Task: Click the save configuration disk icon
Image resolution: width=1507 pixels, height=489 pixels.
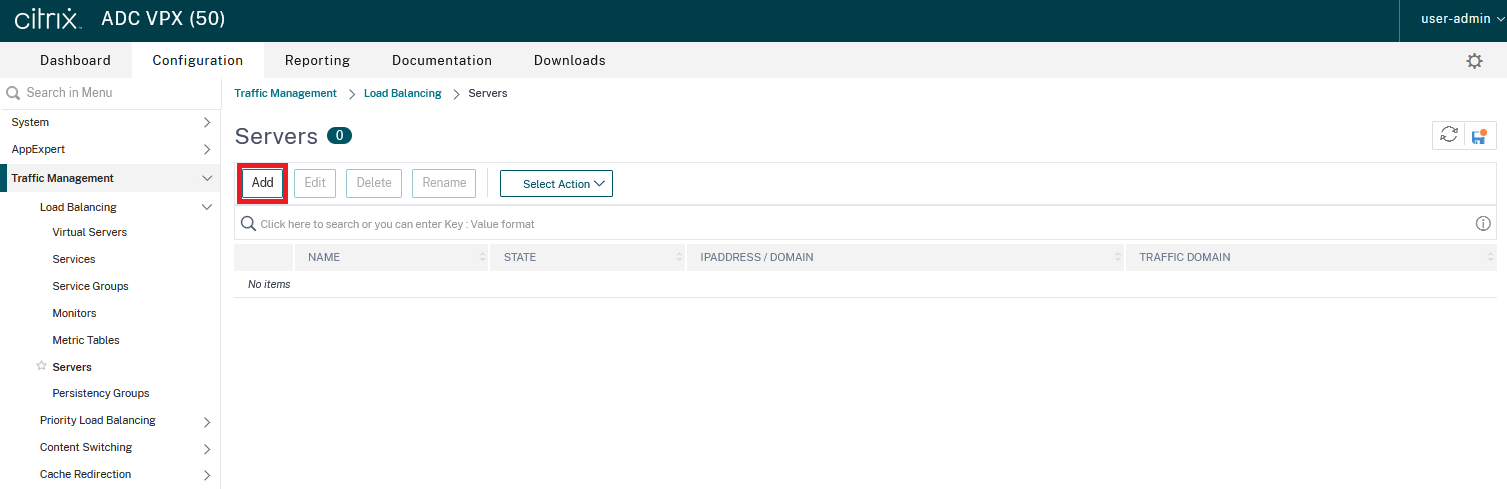Action: pyautogui.click(x=1479, y=135)
